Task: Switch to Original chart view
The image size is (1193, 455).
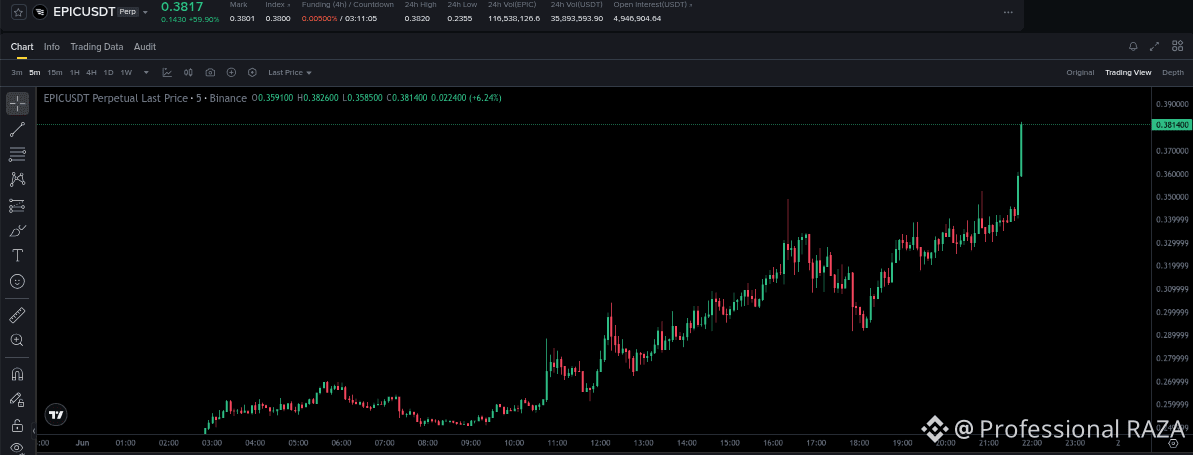Action: pos(1080,72)
